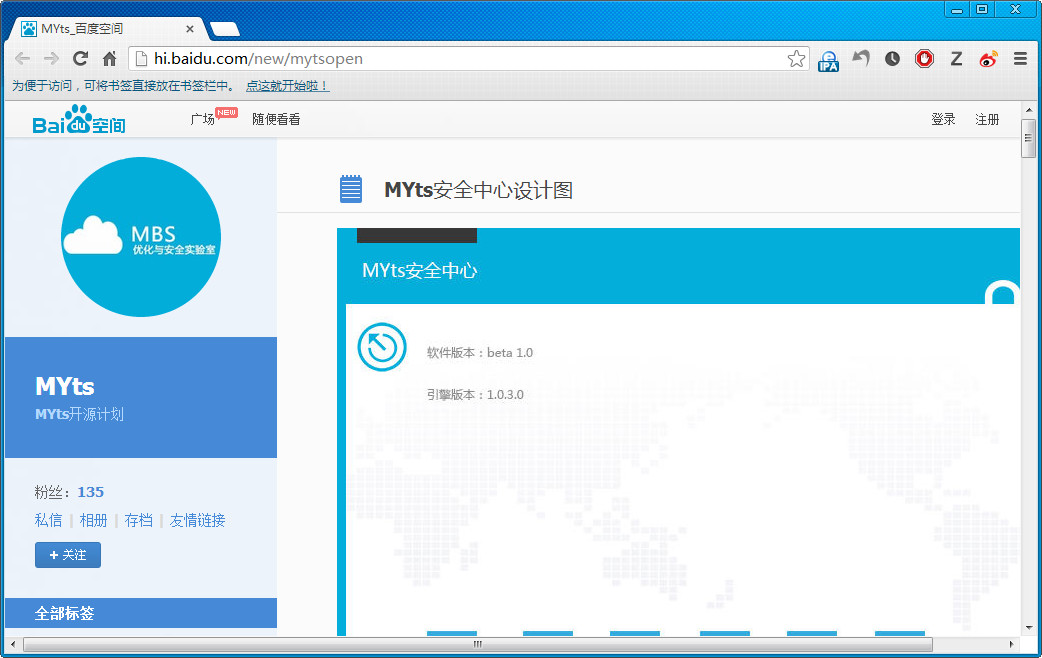The height and width of the screenshot is (658, 1042).
Task: Open the MYts安全中心设计图 article title
Action: point(478,190)
